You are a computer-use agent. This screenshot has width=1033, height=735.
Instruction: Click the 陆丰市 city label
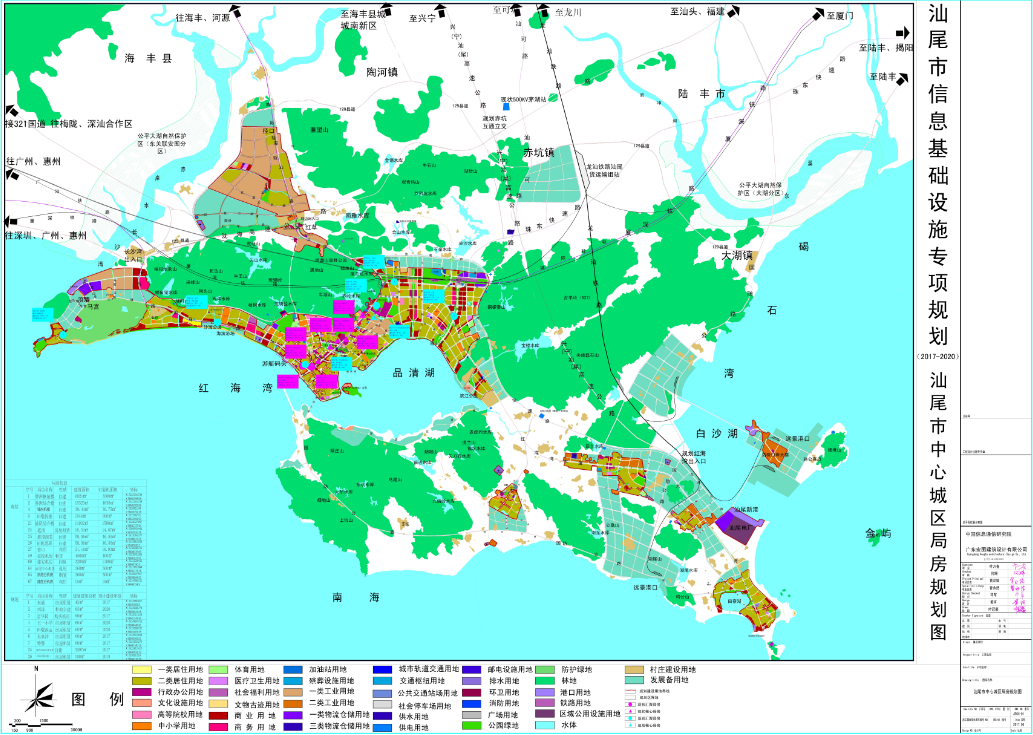point(700,93)
